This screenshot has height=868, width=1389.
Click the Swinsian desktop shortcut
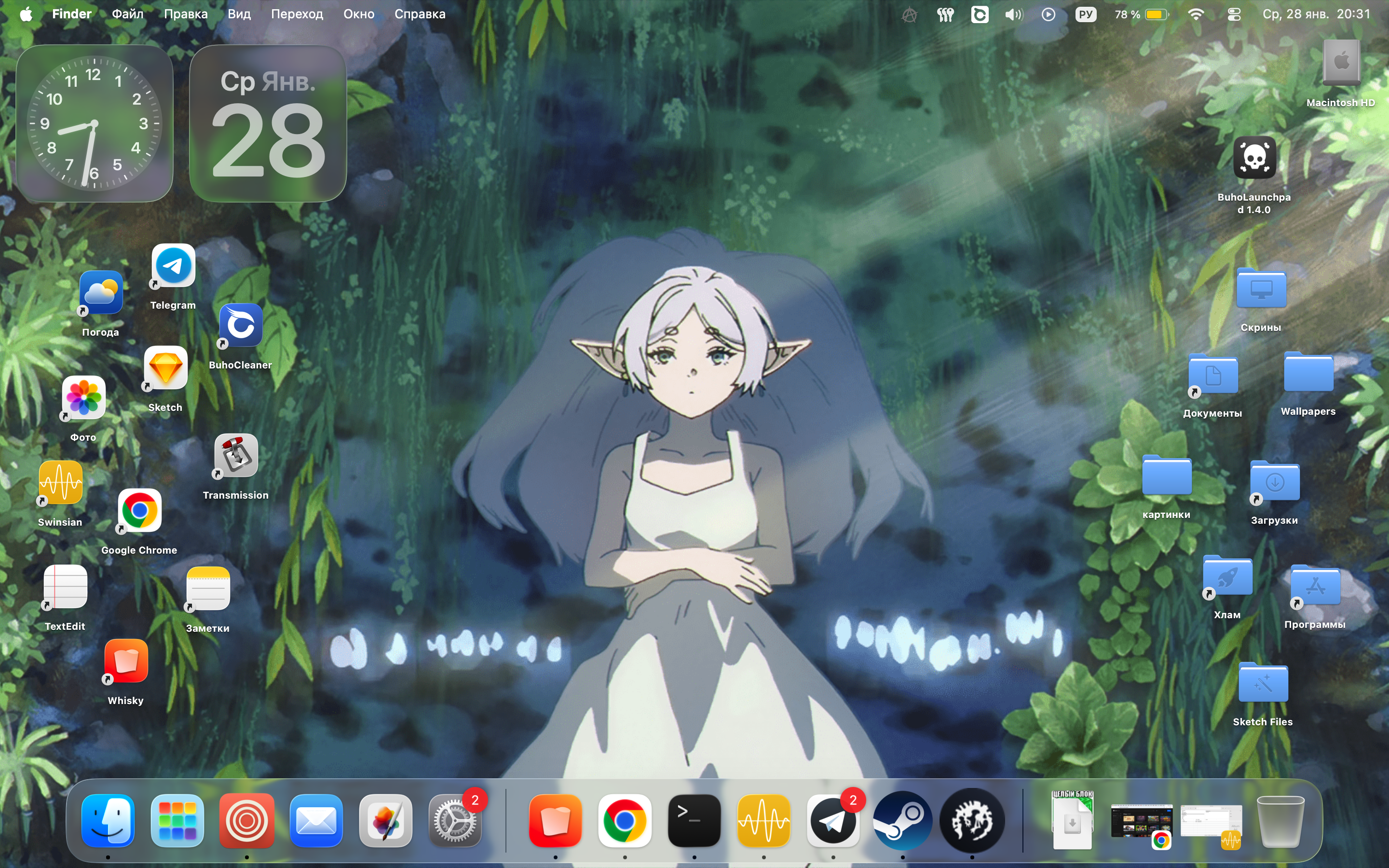[60, 483]
